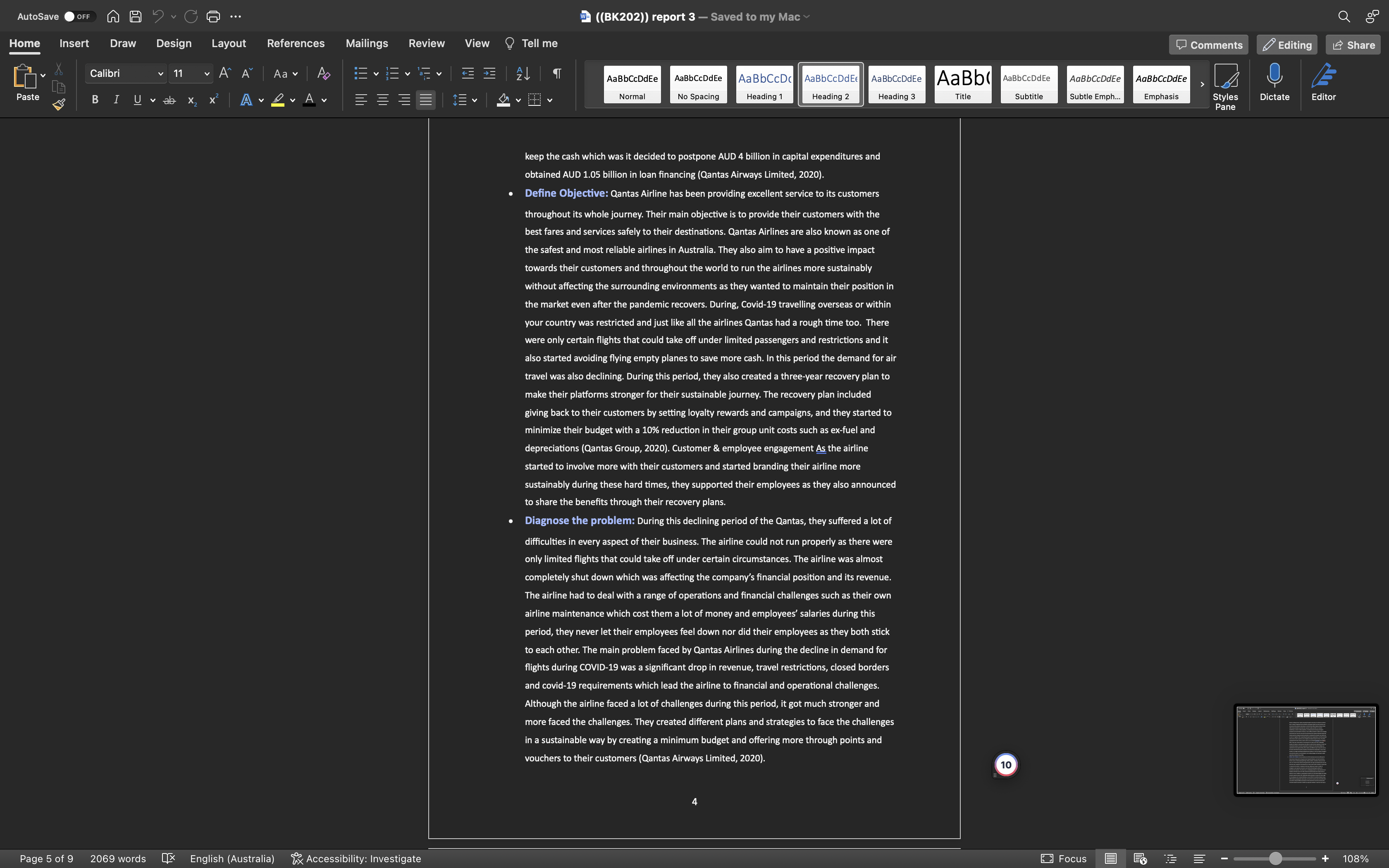Apply the Normal style
Screen dimensions: 1389x868
[x=632, y=84]
